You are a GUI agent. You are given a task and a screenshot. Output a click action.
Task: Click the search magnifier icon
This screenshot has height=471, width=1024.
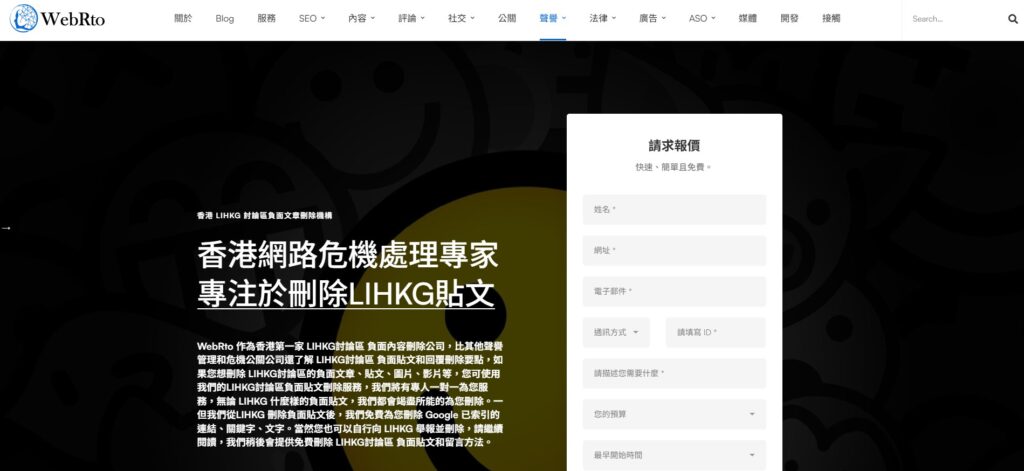[1013, 19]
